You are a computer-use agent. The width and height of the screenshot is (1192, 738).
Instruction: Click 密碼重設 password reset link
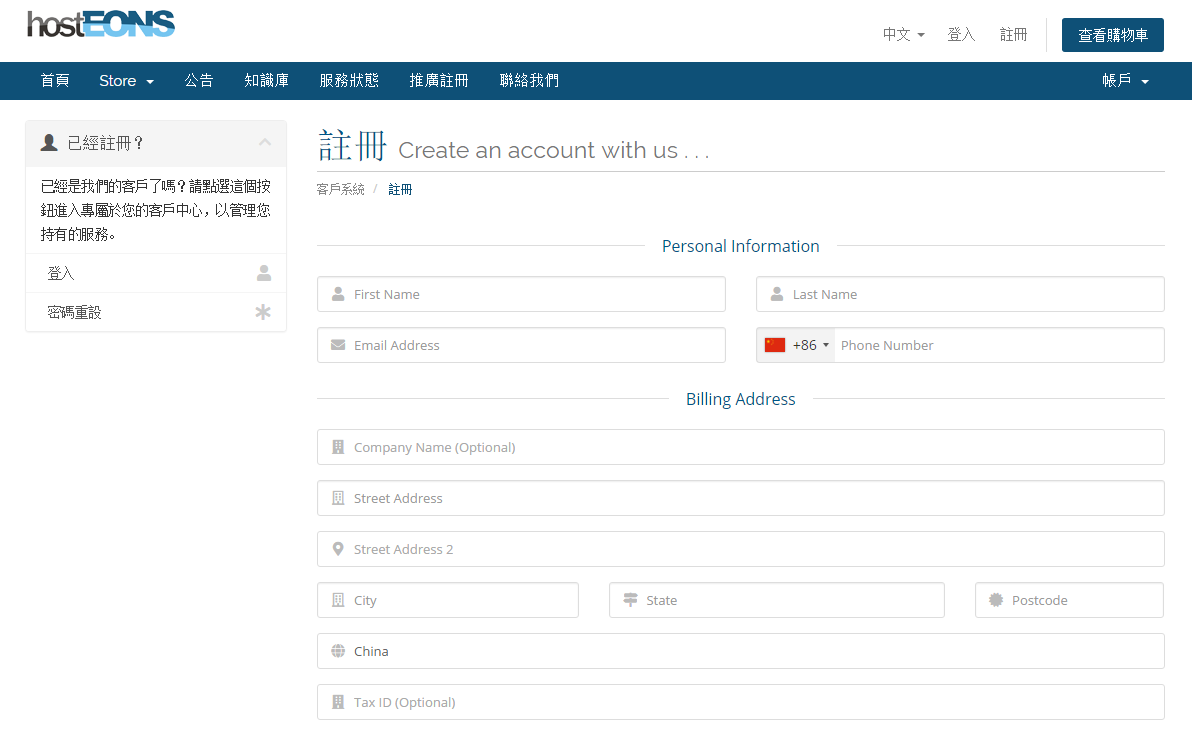(156, 312)
